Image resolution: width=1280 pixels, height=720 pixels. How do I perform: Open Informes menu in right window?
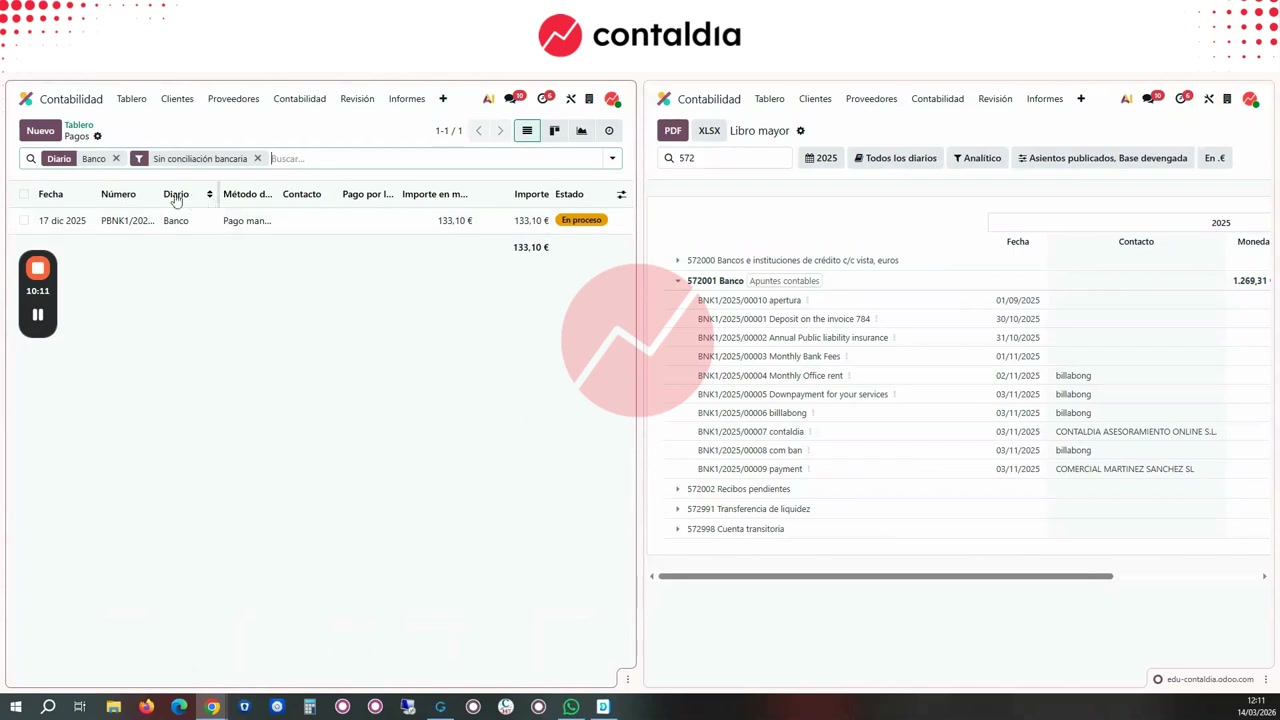click(x=1044, y=99)
